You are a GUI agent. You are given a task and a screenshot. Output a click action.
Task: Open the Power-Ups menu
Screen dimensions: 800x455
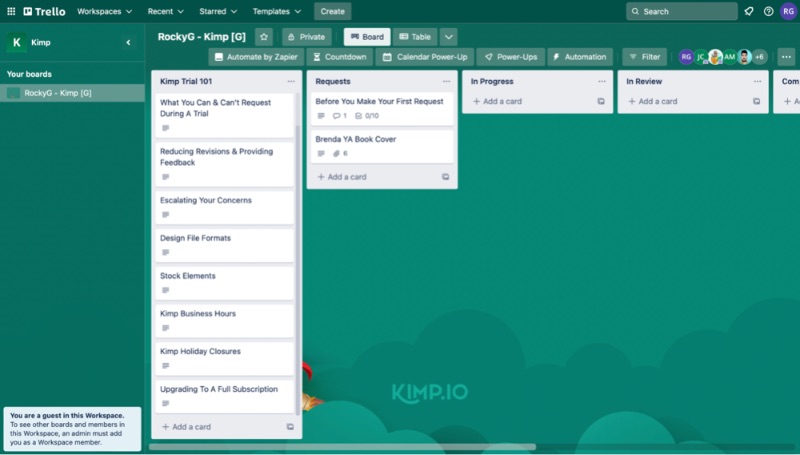[511, 57]
